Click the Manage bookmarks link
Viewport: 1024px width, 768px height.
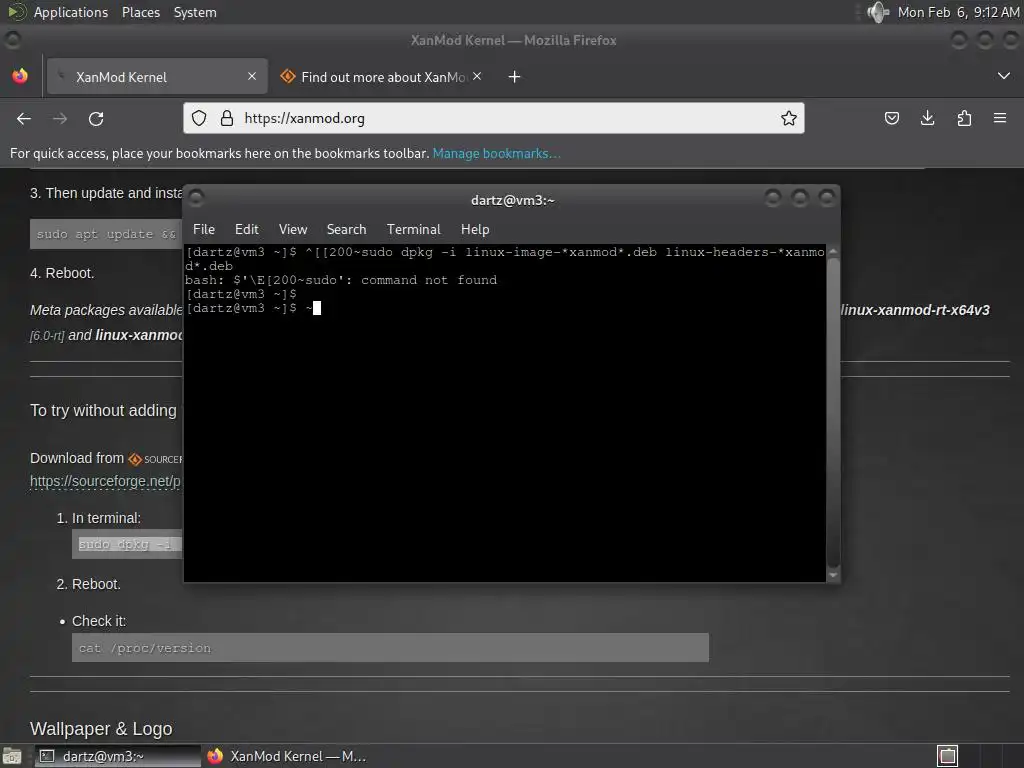coord(496,153)
